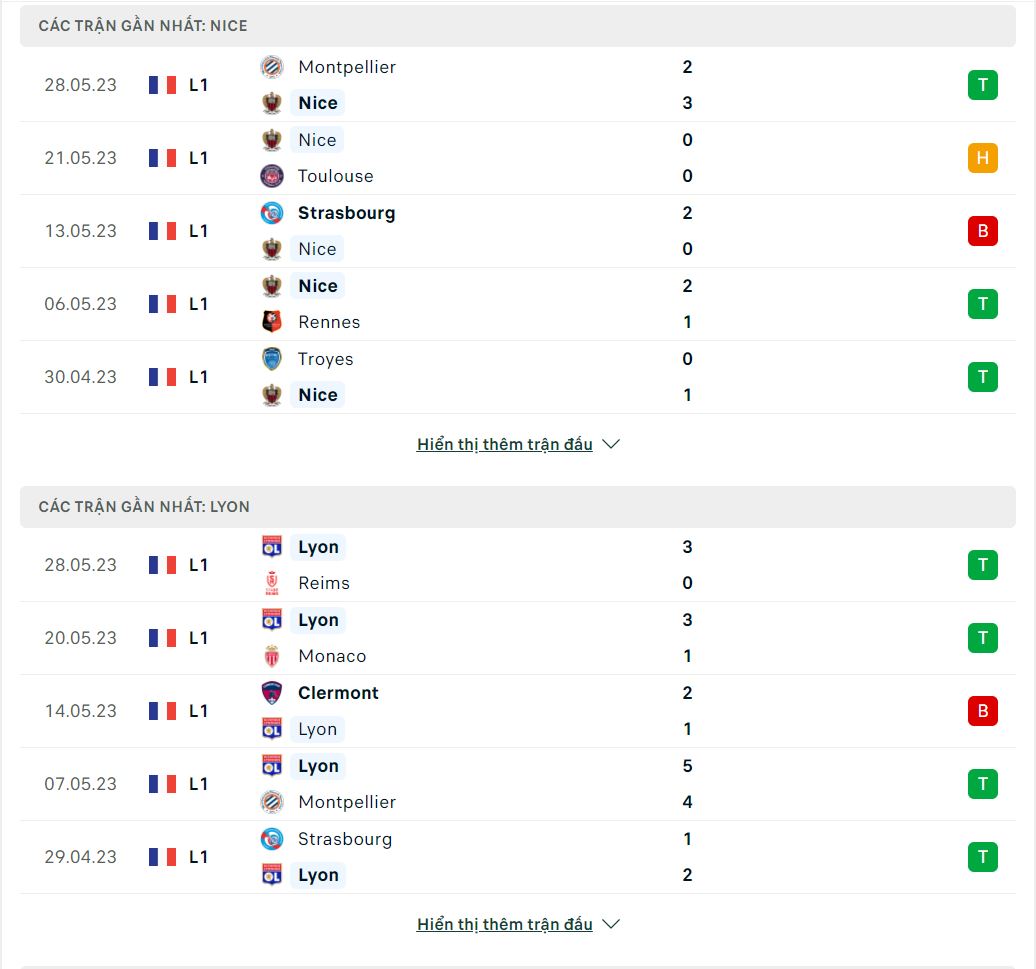Click the Monaco club crest
The image size is (1036, 969).
point(272,656)
